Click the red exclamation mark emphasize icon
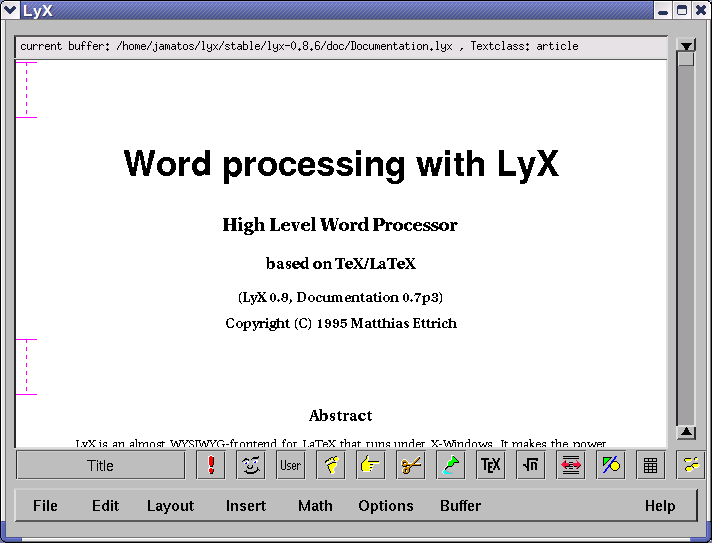712x543 pixels. (211, 465)
